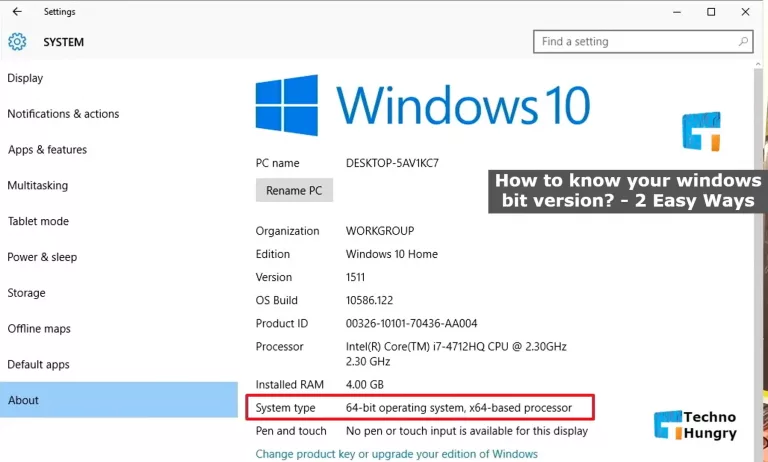768x462 pixels.
Task: Open the Display settings page
Action: point(25,78)
